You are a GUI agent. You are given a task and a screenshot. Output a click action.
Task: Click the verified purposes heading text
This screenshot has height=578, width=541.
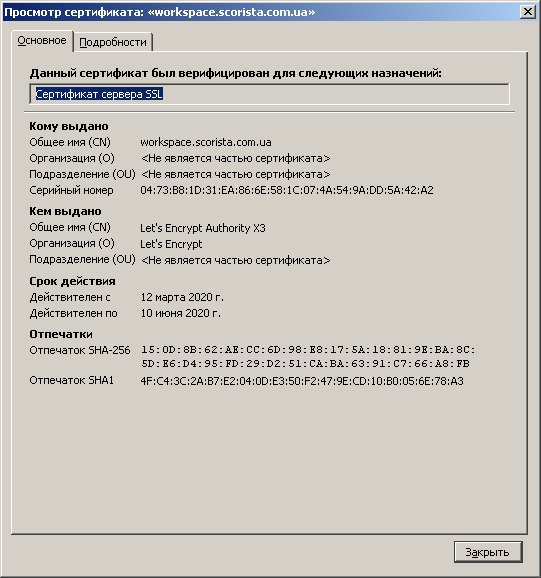point(235,73)
